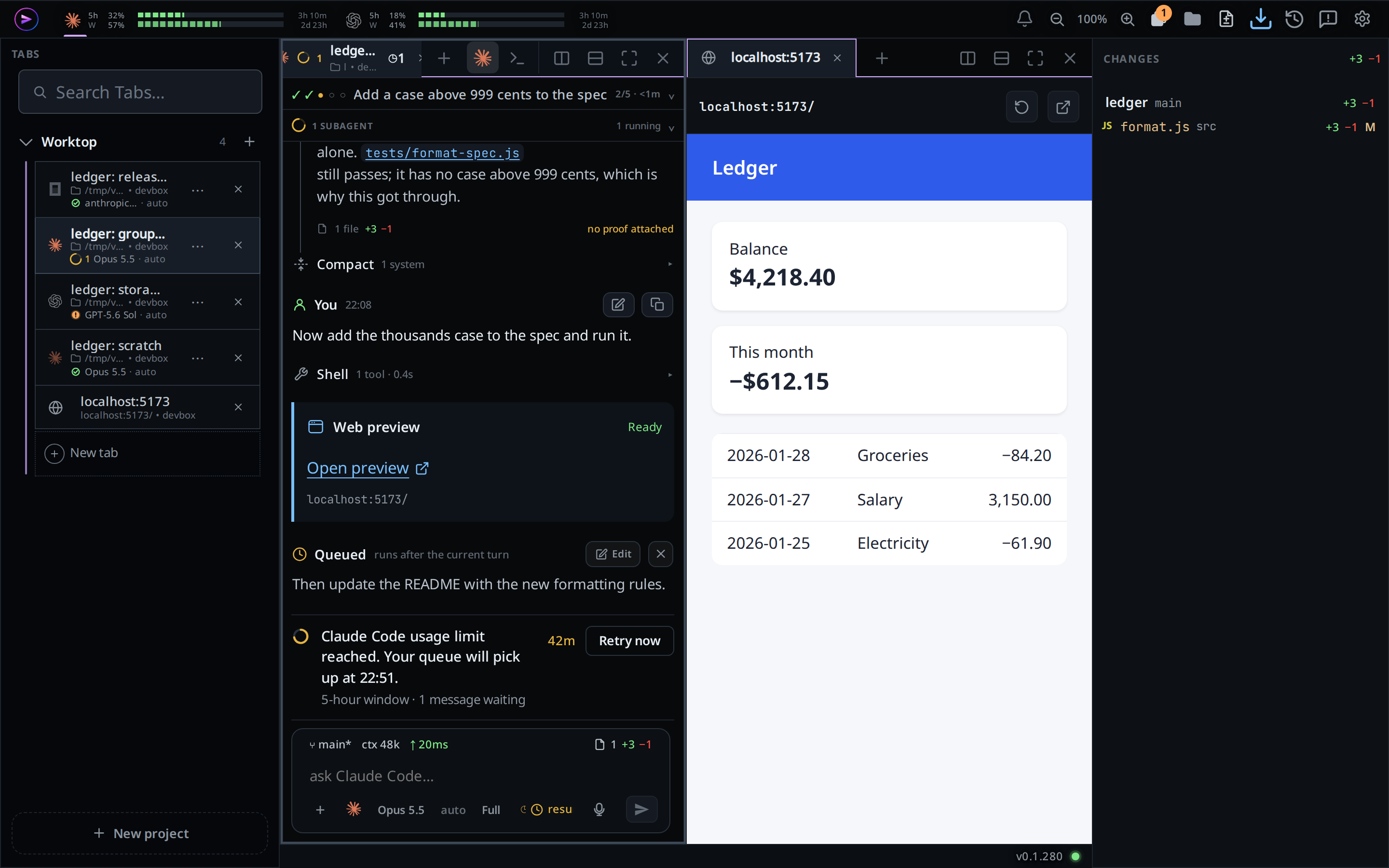Add a new tab in the agent pane

(444, 58)
